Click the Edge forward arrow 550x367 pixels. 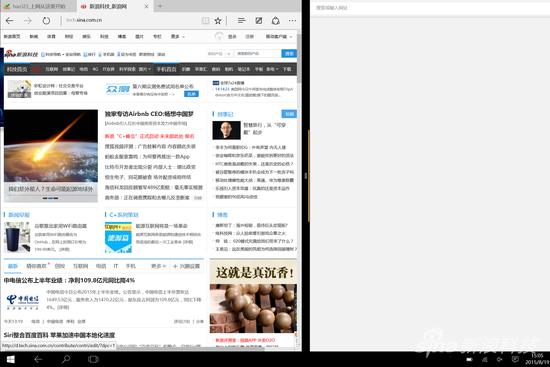pyautogui.click(x=28, y=21)
